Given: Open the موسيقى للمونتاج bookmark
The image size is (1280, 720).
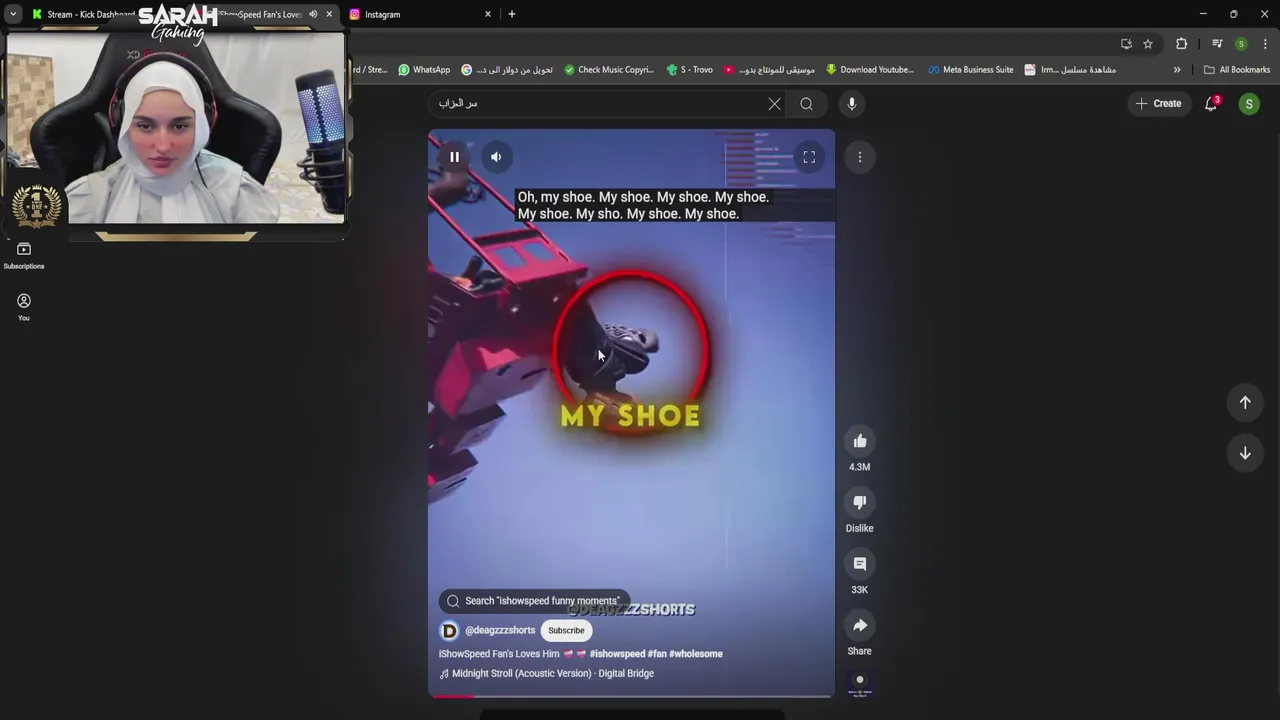Looking at the screenshot, I should [x=769, y=70].
